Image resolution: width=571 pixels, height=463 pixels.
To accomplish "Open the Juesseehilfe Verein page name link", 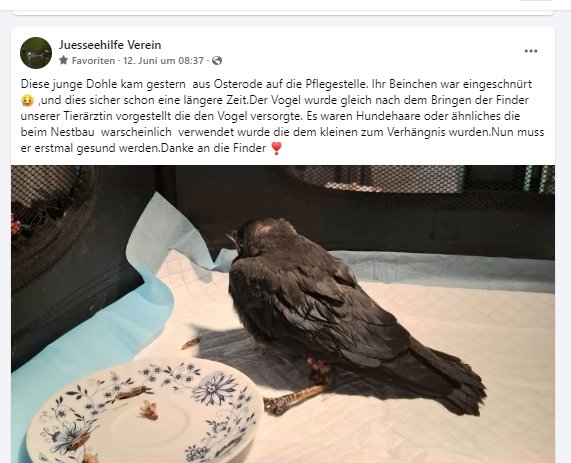I will [x=110, y=45].
